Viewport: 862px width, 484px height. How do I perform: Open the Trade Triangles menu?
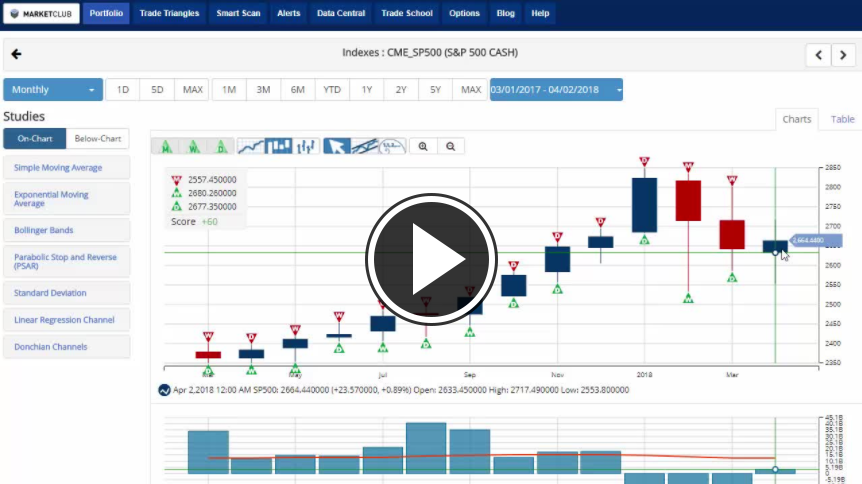[169, 14]
